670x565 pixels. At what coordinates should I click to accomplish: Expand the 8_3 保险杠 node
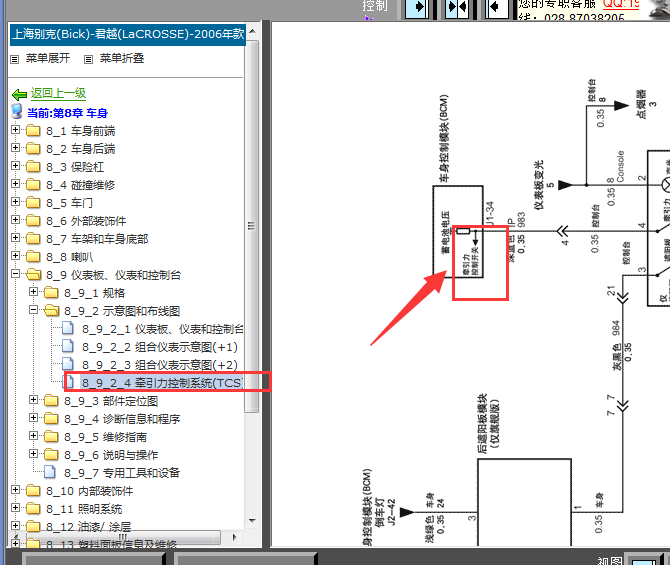[x=15, y=165]
